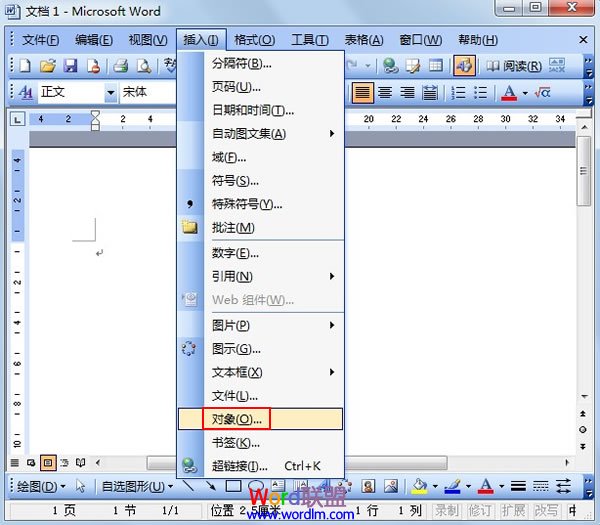Open the 窗口(W) menu
Viewport: 600px width, 525px height.
(x=421, y=40)
